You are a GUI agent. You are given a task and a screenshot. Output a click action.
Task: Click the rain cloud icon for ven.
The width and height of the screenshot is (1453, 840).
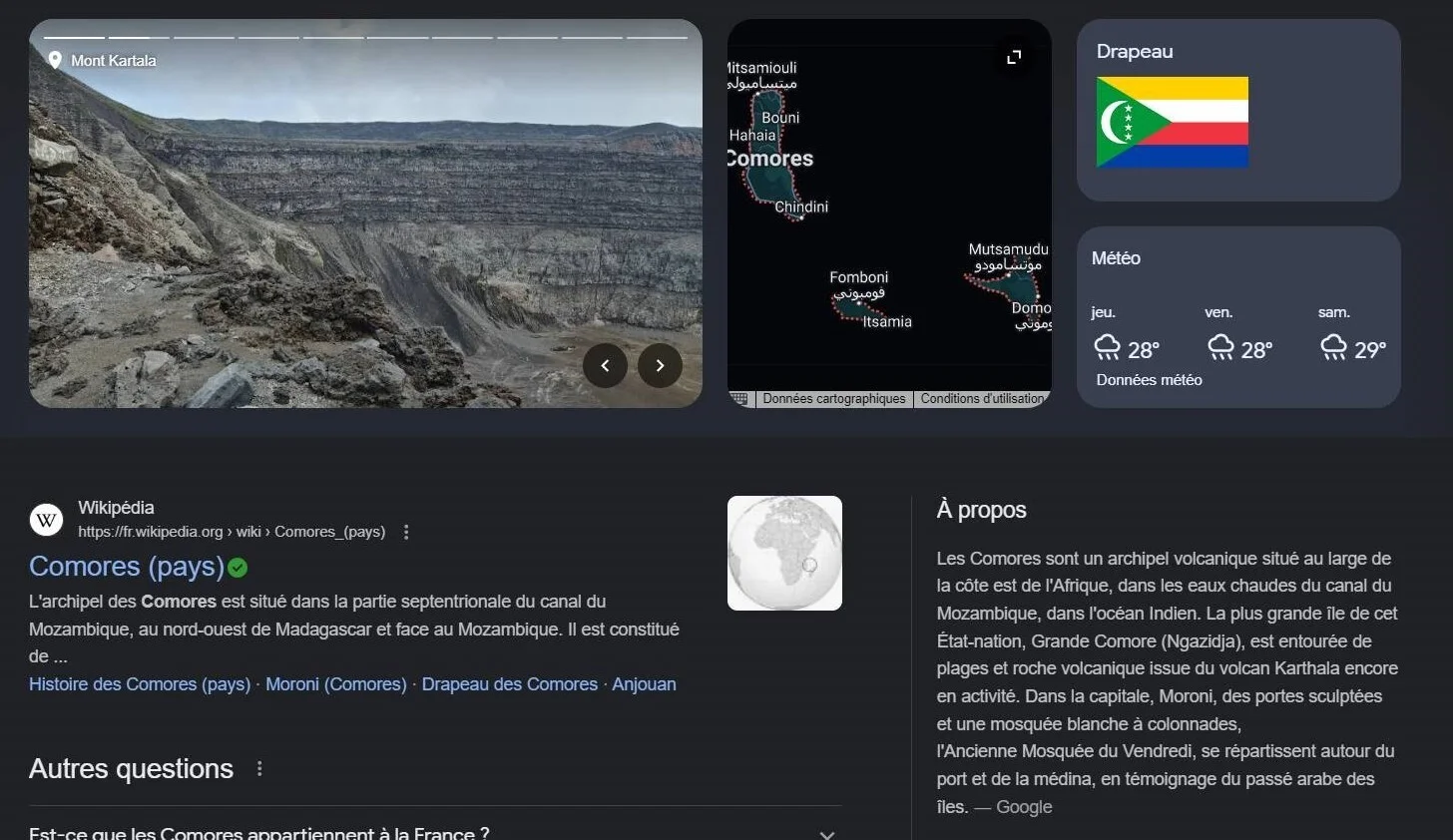pyautogui.click(x=1220, y=347)
